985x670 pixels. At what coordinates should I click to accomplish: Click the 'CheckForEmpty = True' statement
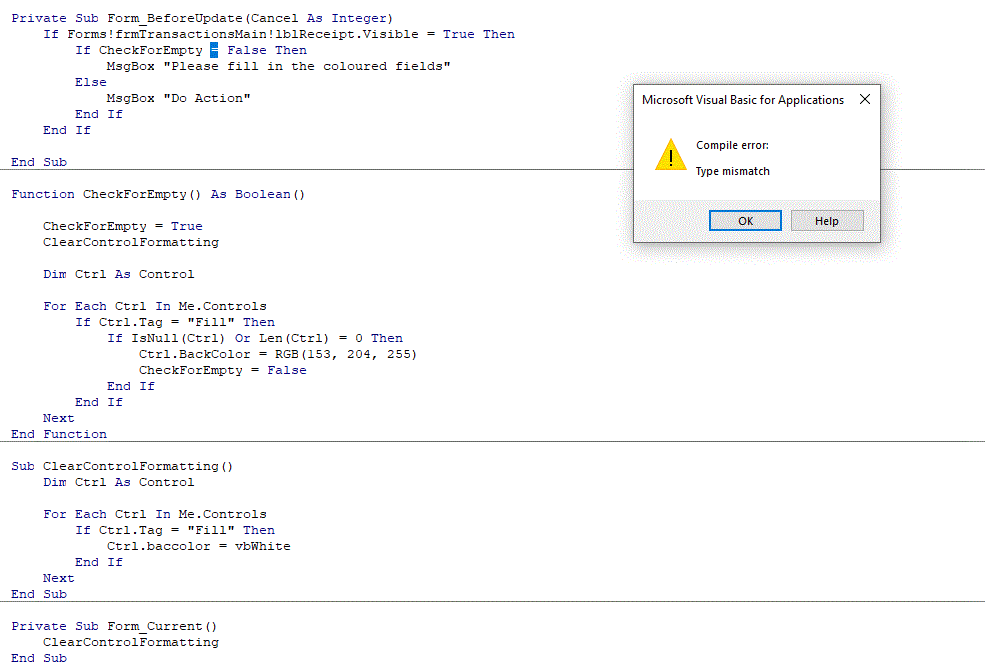pos(122,226)
